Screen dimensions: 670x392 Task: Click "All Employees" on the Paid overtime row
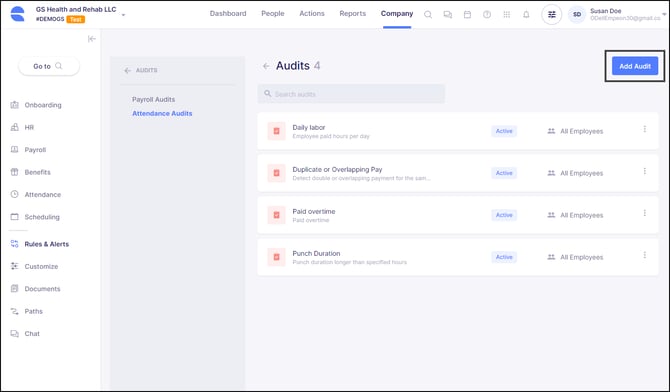(582, 215)
